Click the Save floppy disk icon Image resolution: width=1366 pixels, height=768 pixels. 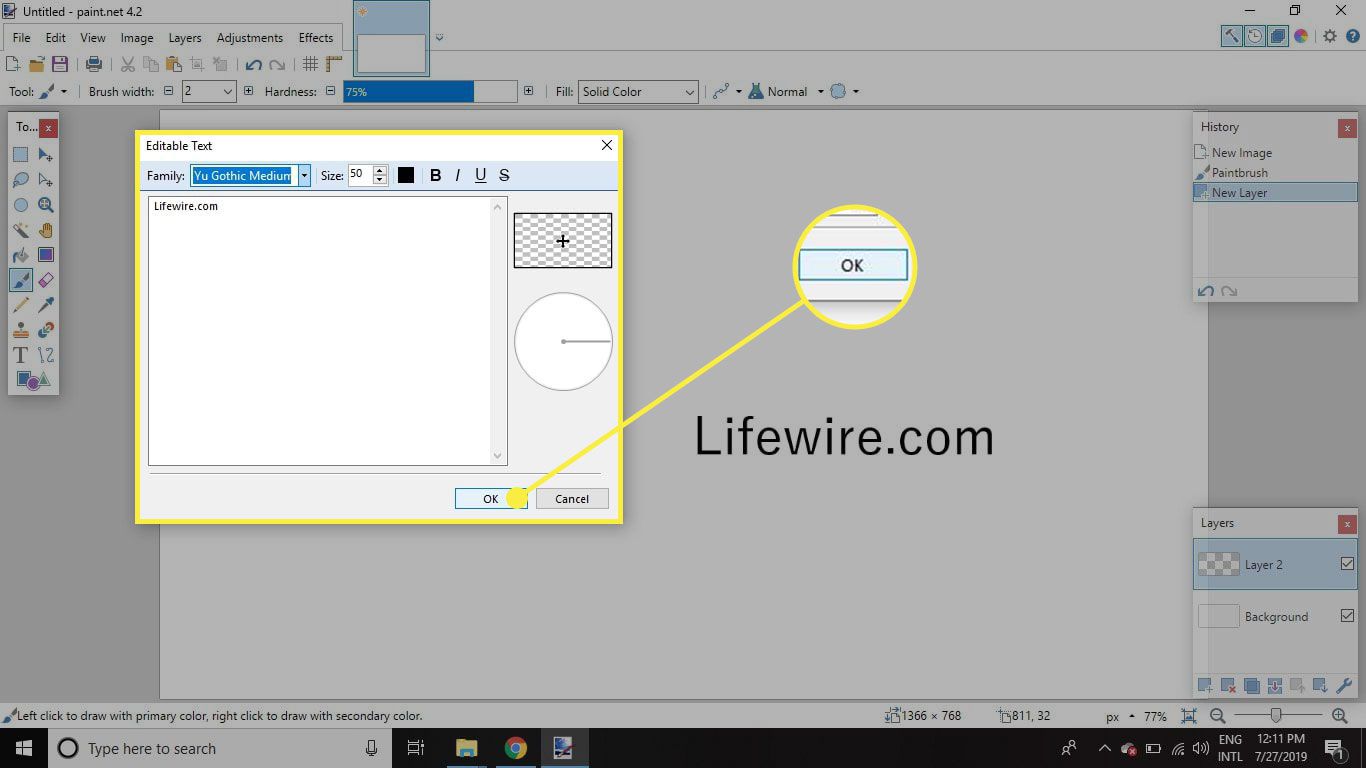coord(60,64)
